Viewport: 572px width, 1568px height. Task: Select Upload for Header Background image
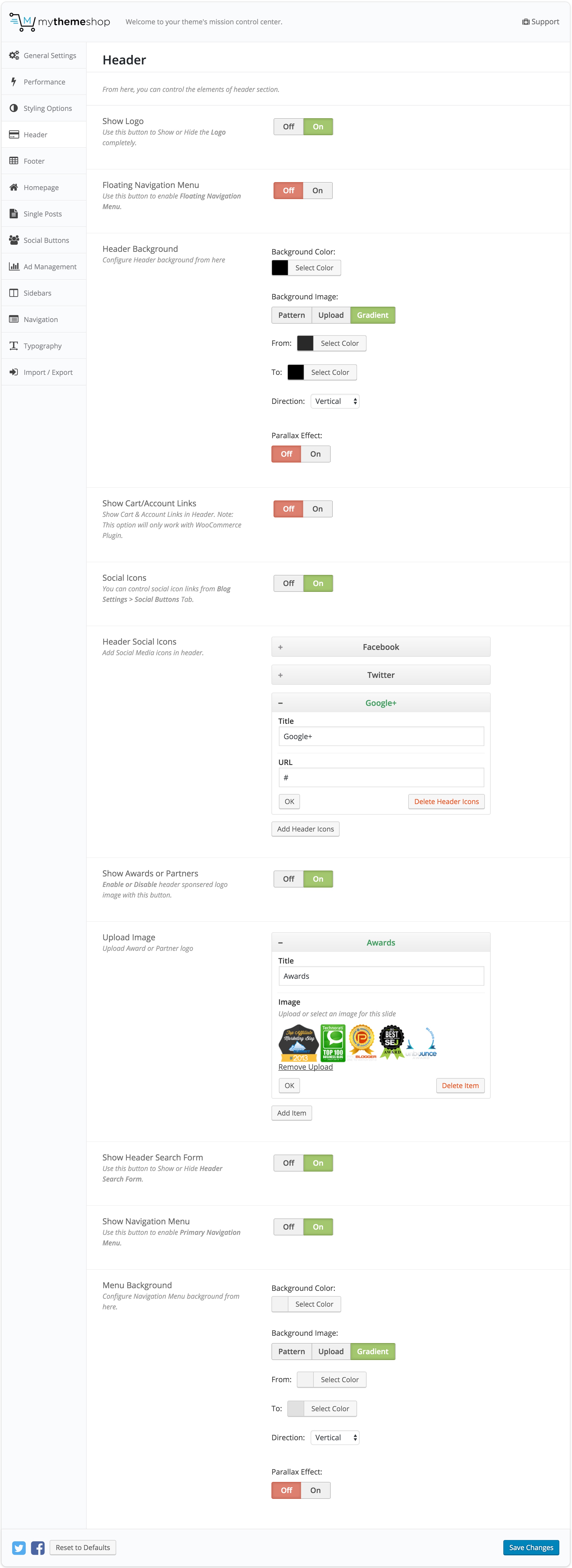(331, 315)
